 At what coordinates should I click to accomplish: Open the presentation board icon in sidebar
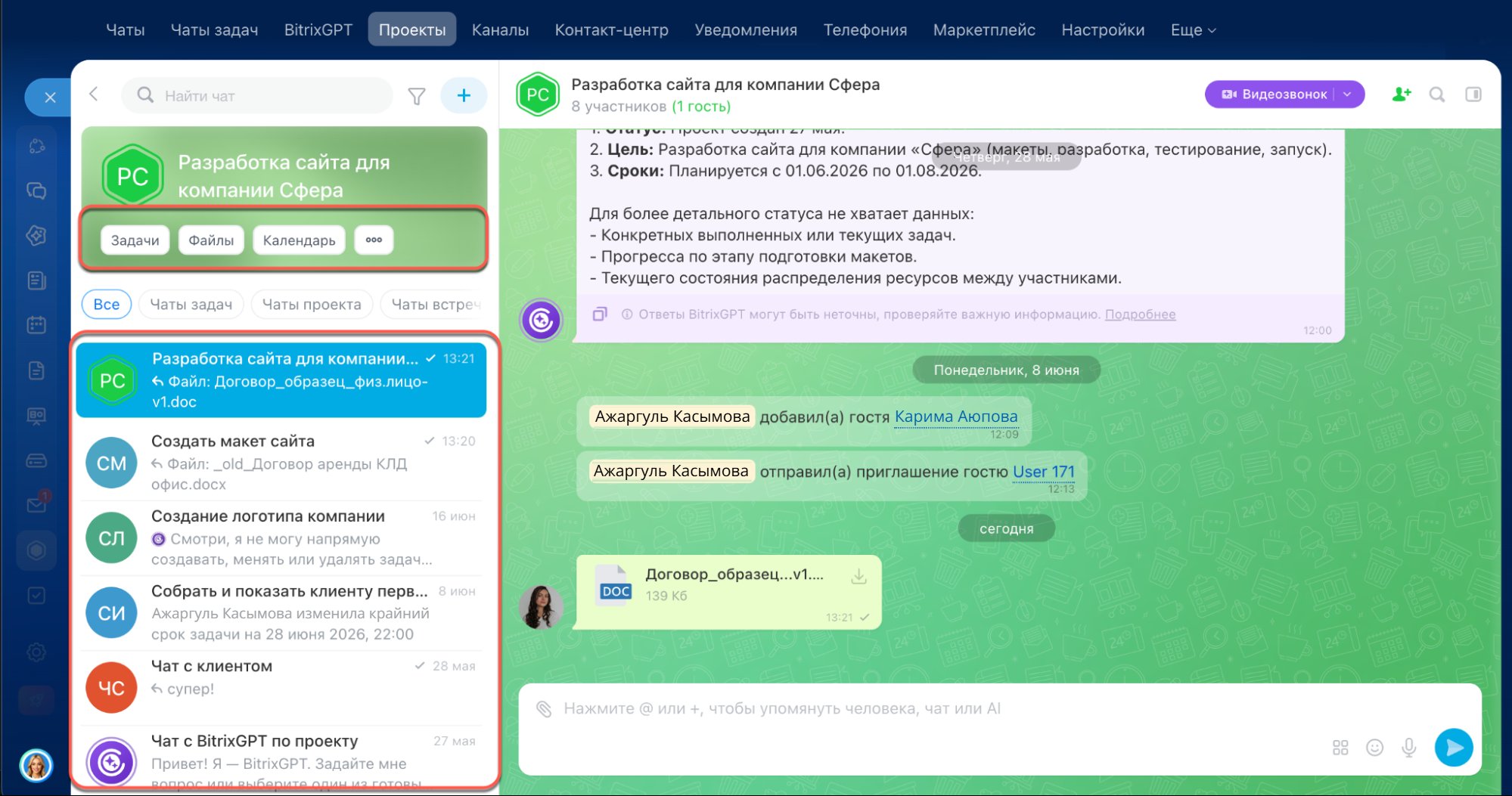click(x=36, y=416)
